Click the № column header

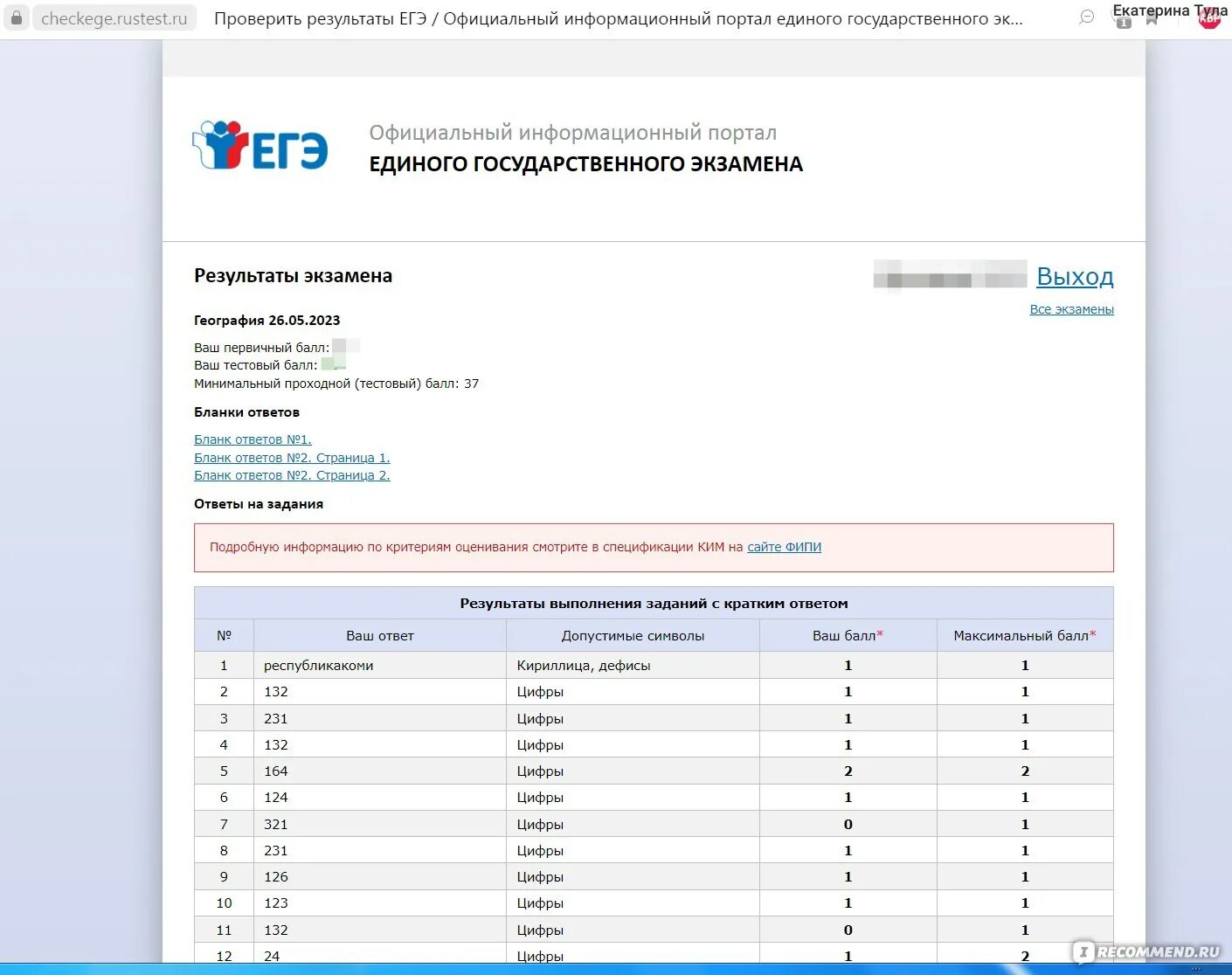224,636
